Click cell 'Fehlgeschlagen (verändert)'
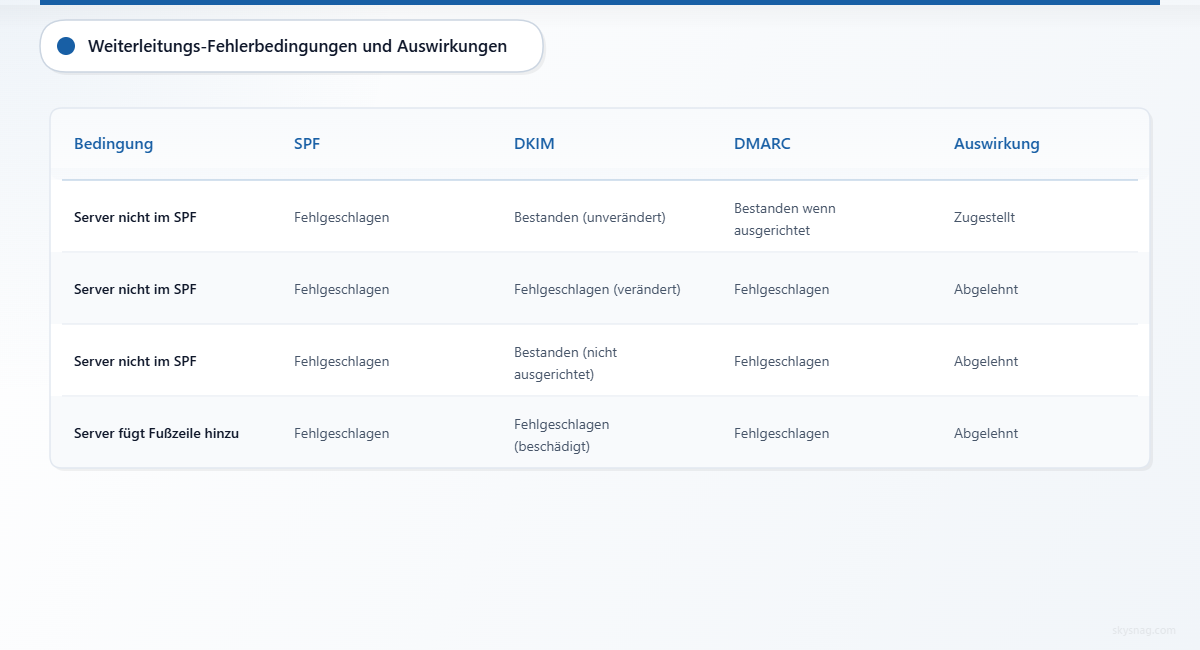Viewport: 1200px width, 650px height. (597, 289)
